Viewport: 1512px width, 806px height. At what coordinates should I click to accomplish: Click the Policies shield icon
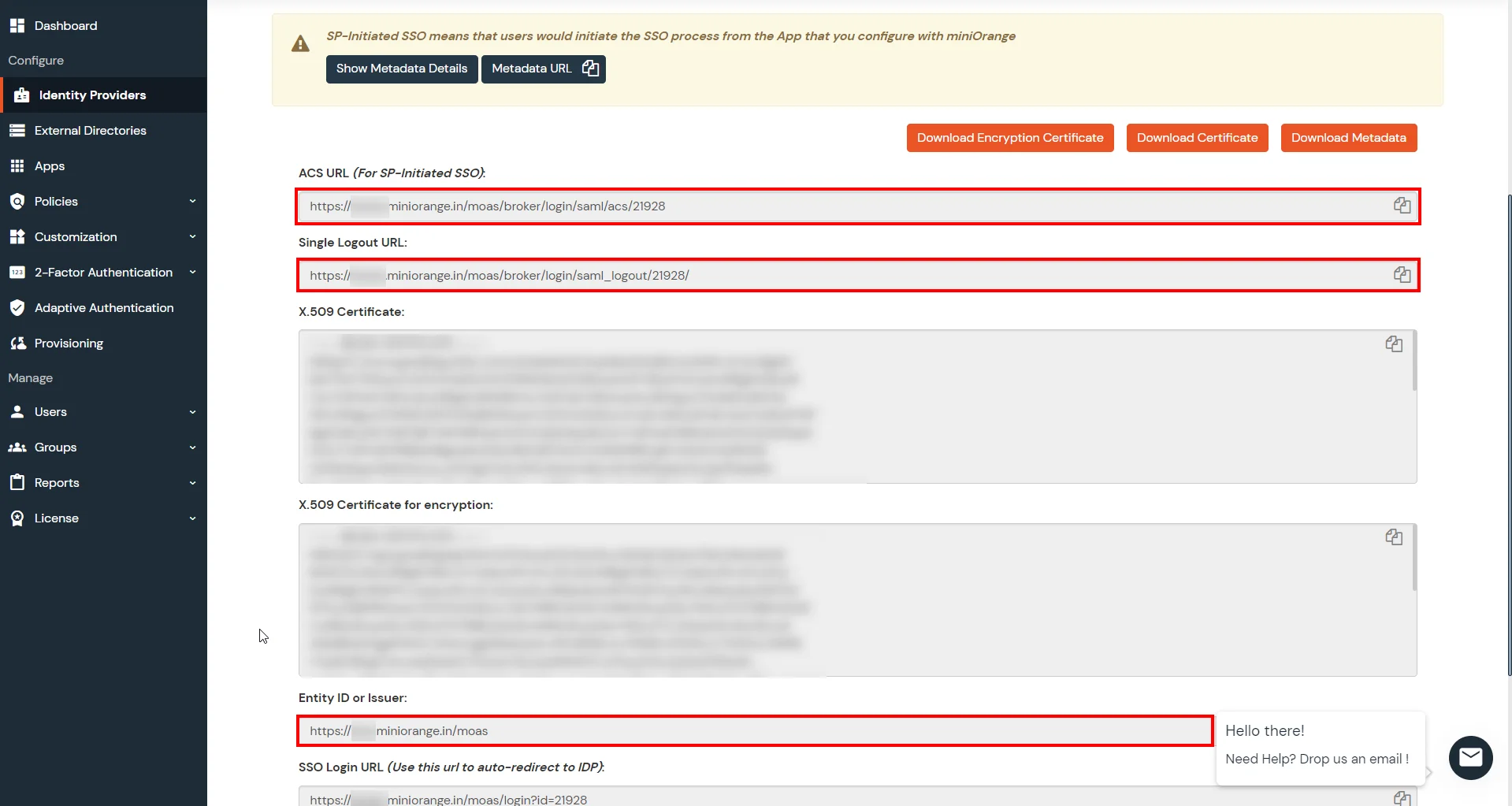pos(17,202)
